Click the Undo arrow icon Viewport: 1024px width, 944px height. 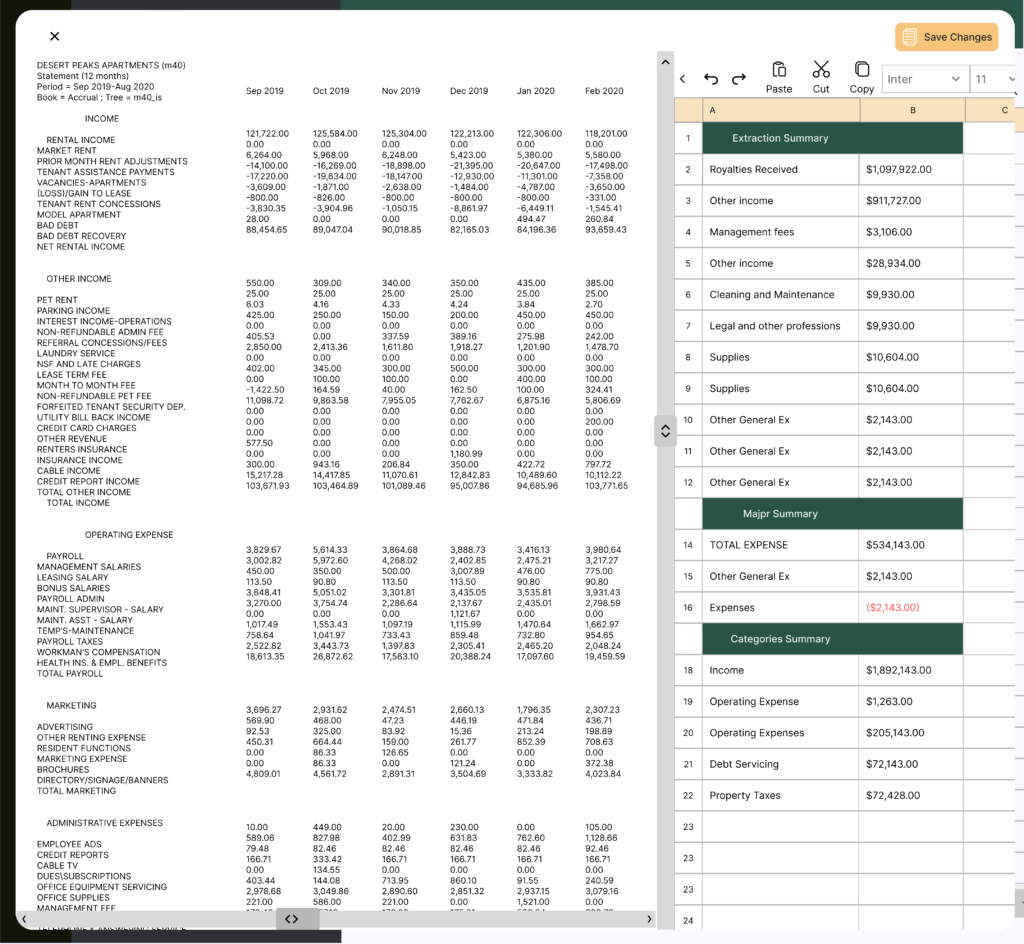pos(711,79)
